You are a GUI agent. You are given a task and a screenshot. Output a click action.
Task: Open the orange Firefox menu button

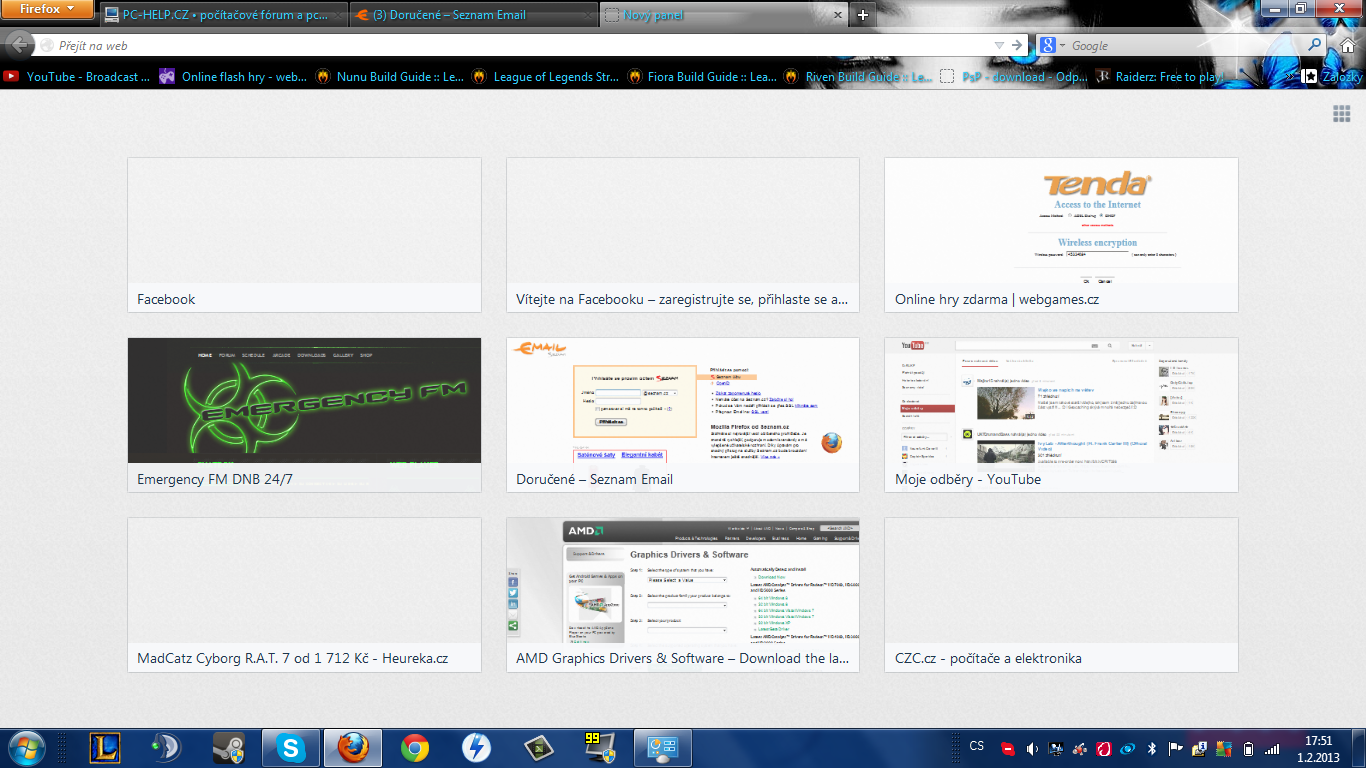pyautogui.click(x=47, y=9)
